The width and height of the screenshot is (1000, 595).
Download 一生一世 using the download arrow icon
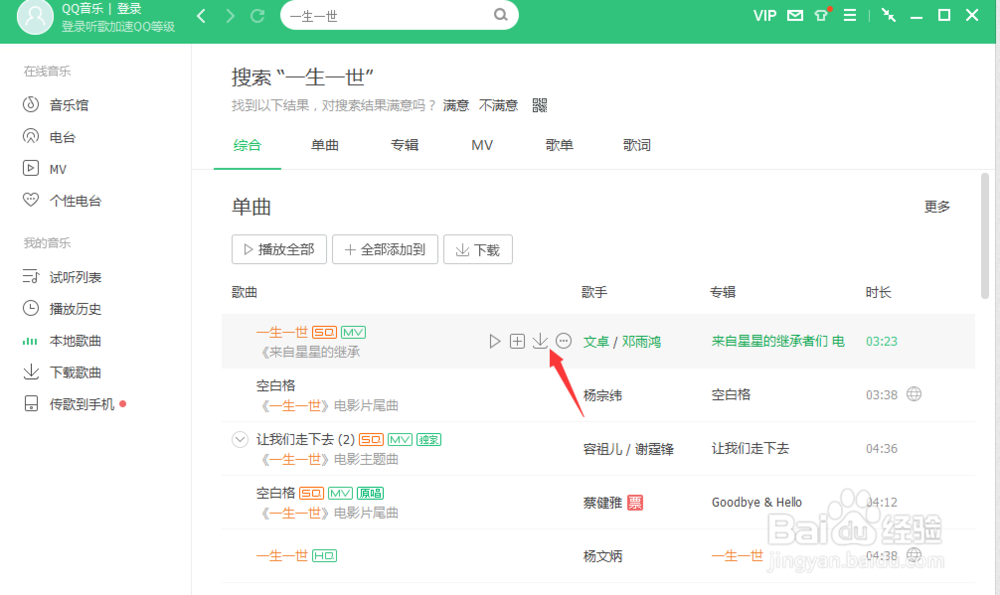540,340
